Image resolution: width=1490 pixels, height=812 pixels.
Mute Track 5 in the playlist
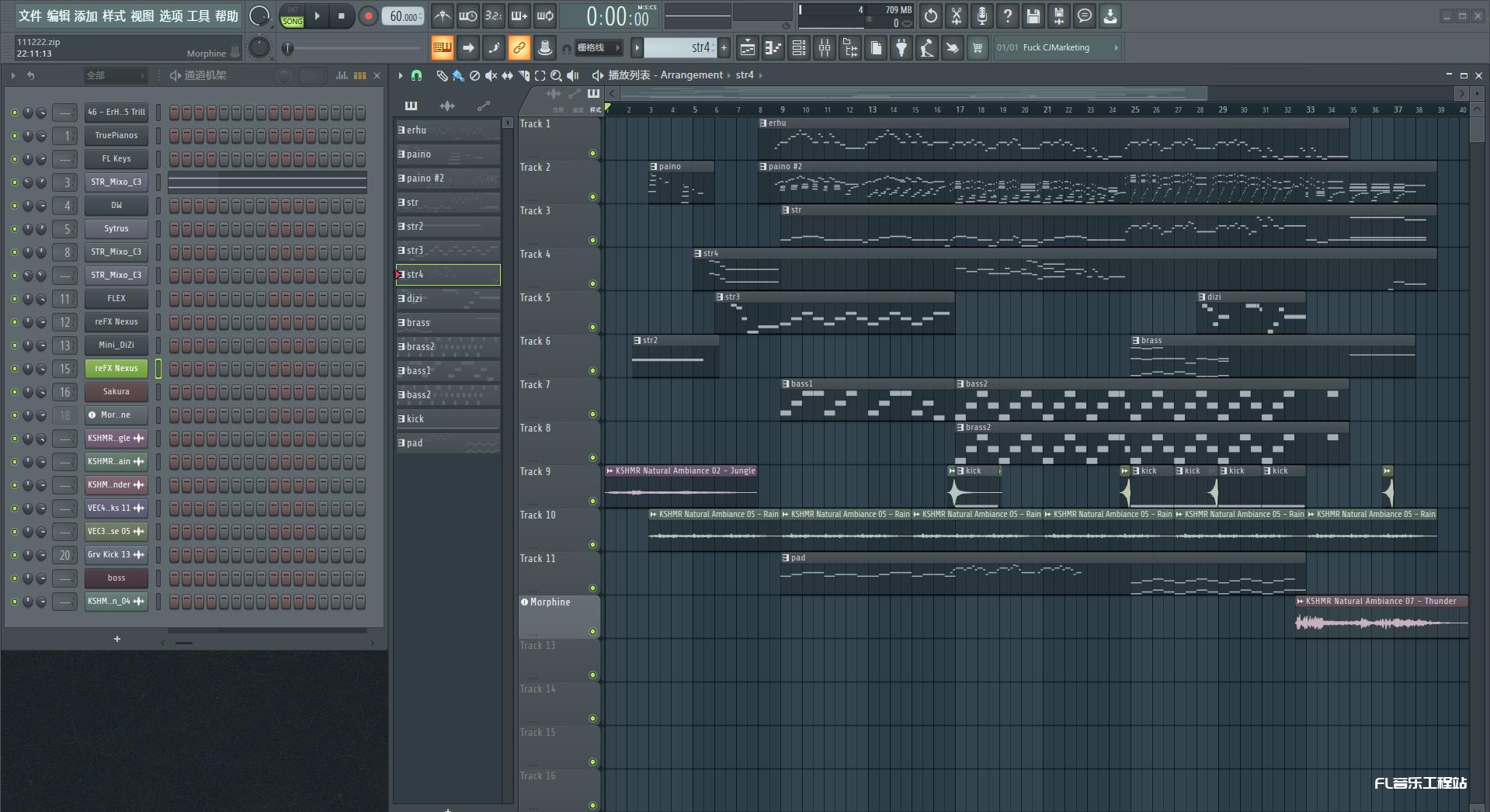tap(592, 328)
